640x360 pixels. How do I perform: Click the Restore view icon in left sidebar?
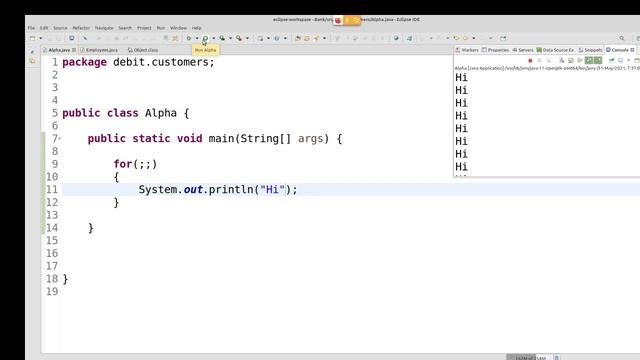tap(33, 51)
